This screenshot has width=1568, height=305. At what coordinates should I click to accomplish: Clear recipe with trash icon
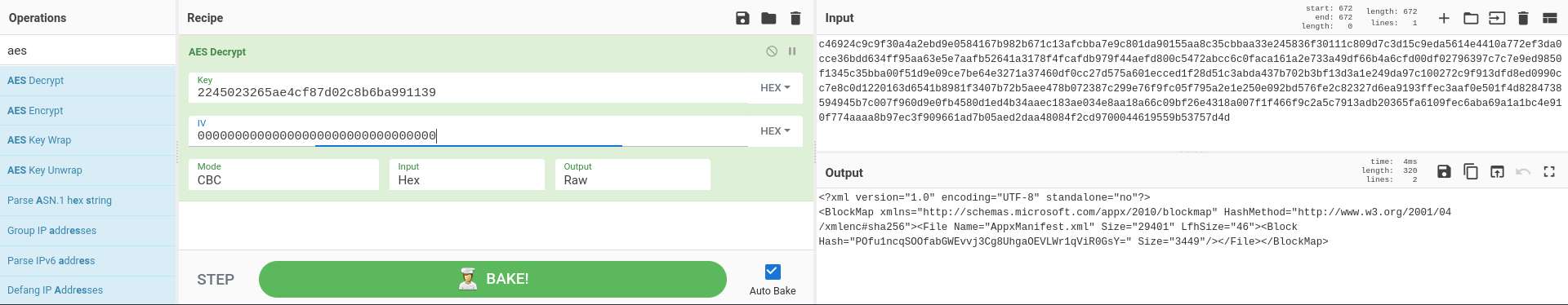[795, 18]
